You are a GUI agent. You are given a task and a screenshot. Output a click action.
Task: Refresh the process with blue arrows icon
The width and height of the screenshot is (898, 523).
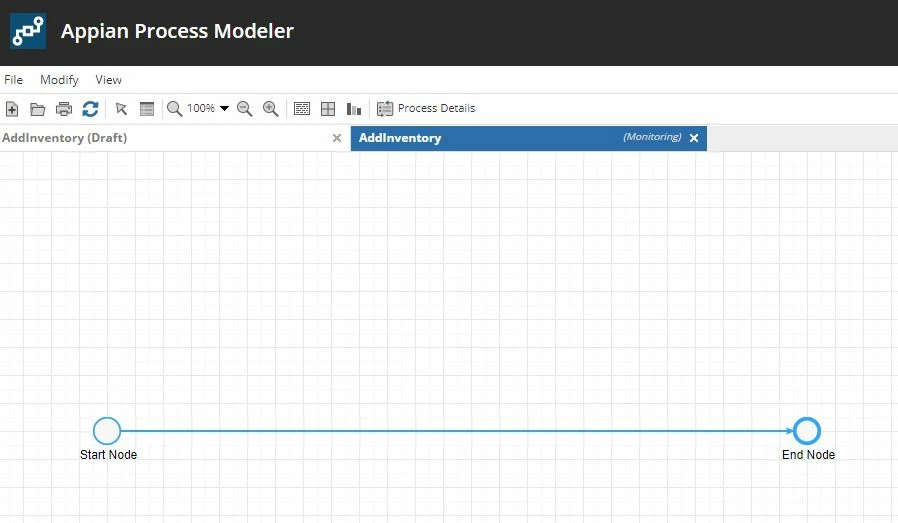point(90,109)
